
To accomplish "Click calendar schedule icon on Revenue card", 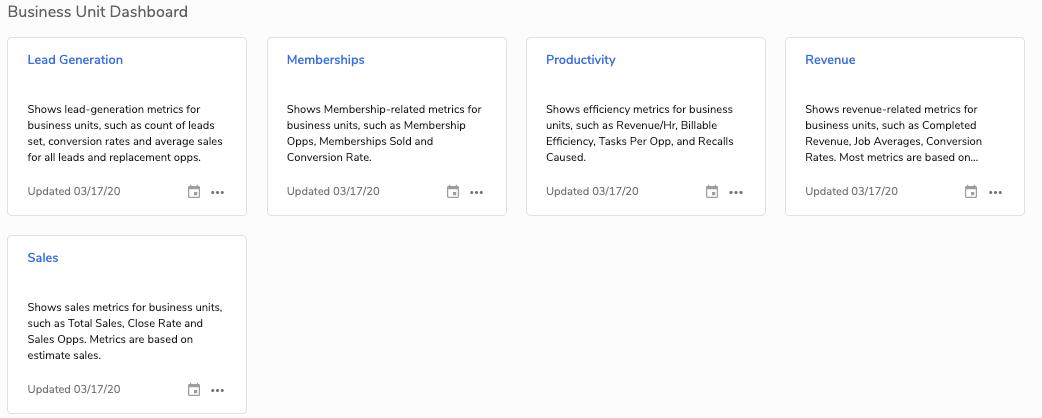I will (x=971, y=192).
